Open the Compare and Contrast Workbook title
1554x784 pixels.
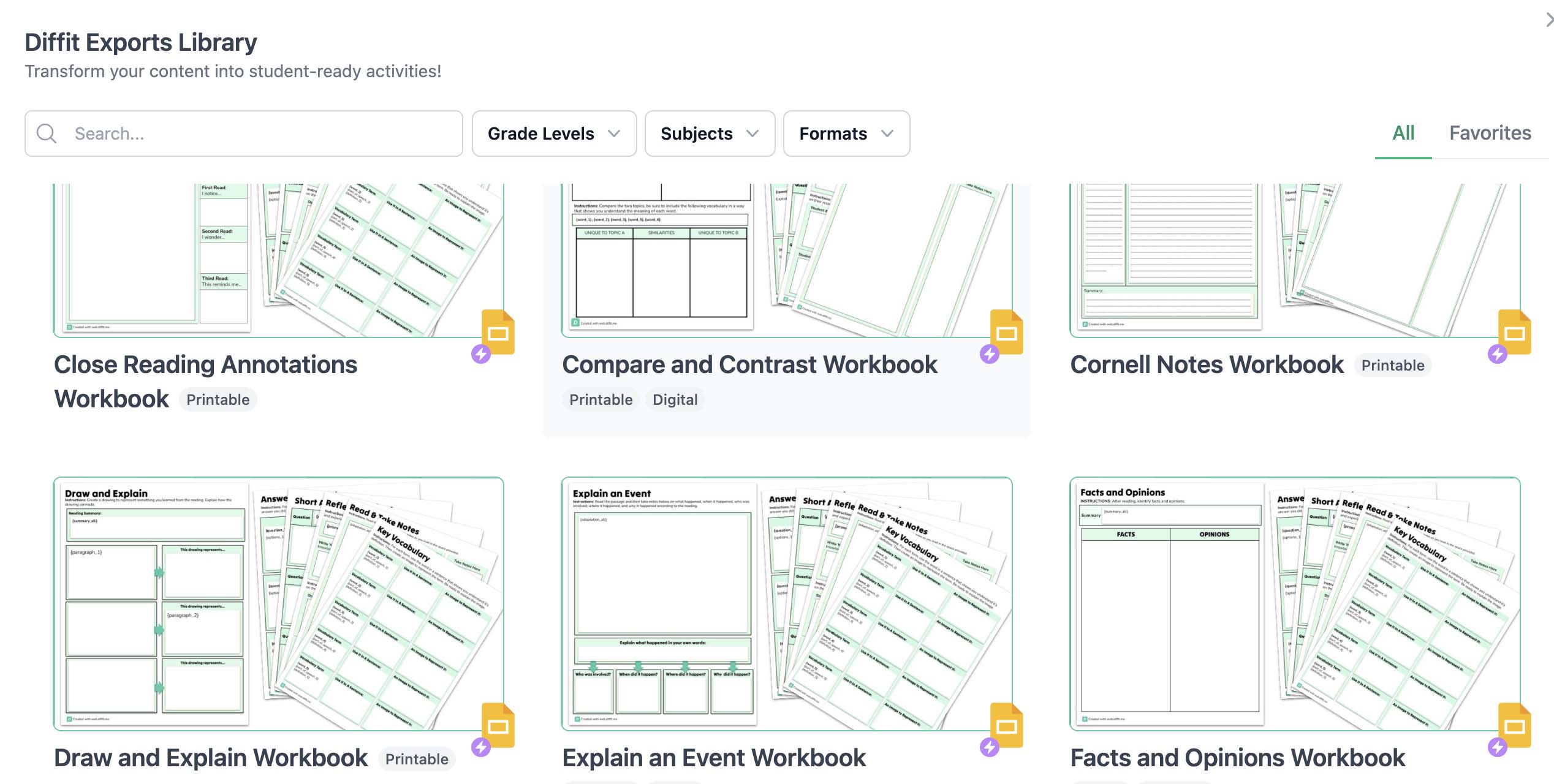coord(749,364)
